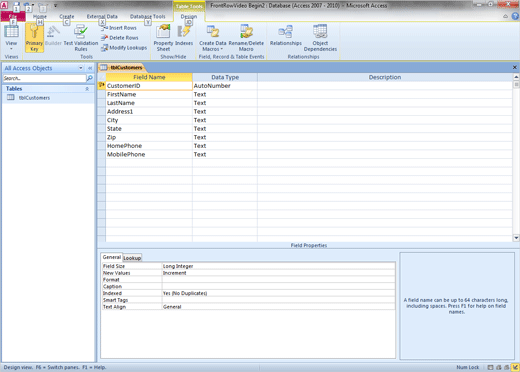Open the Property Sheet pane
520x372 pixels.
(x=163, y=37)
